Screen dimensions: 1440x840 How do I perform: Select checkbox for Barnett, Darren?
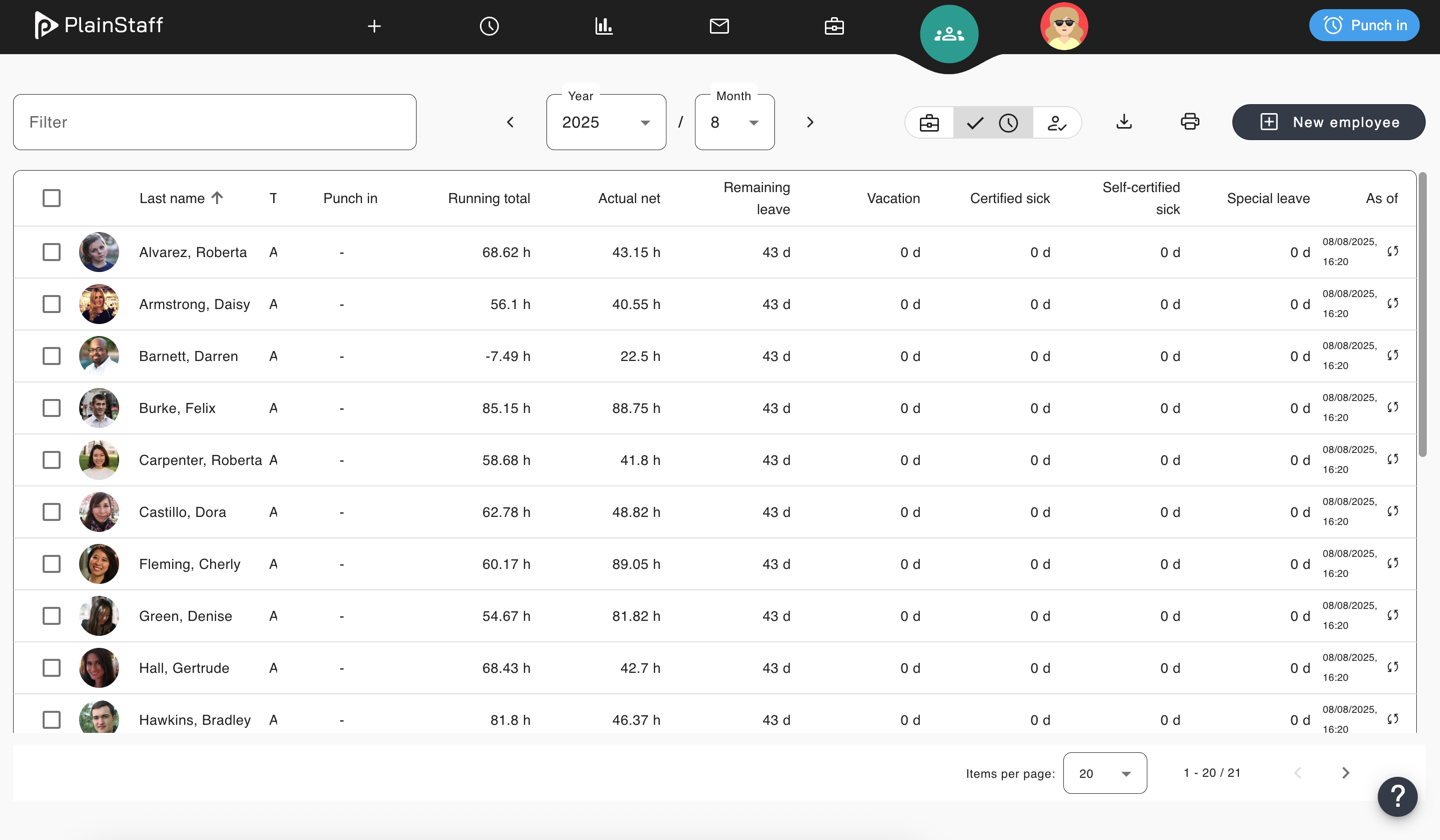pyautogui.click(x=52, y=356)
